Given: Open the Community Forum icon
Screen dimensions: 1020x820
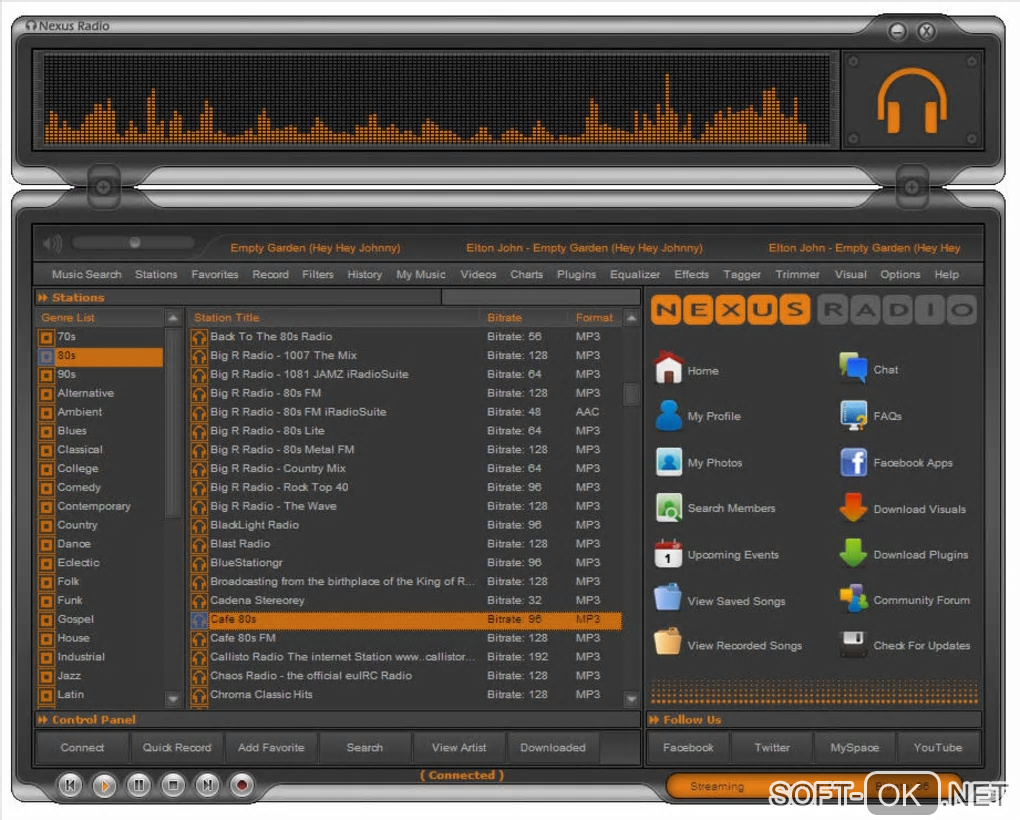Looking at the screenshot, I should [x=853, y=599].
